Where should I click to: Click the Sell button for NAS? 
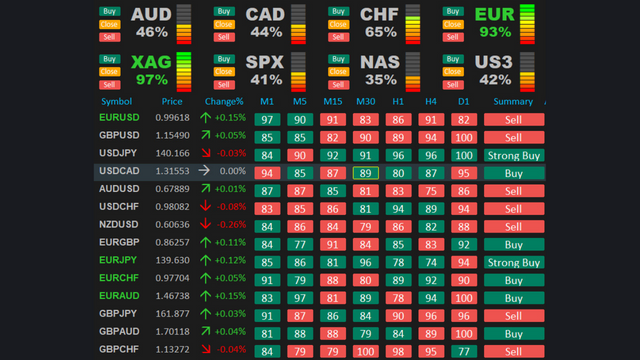click(338, 85)
